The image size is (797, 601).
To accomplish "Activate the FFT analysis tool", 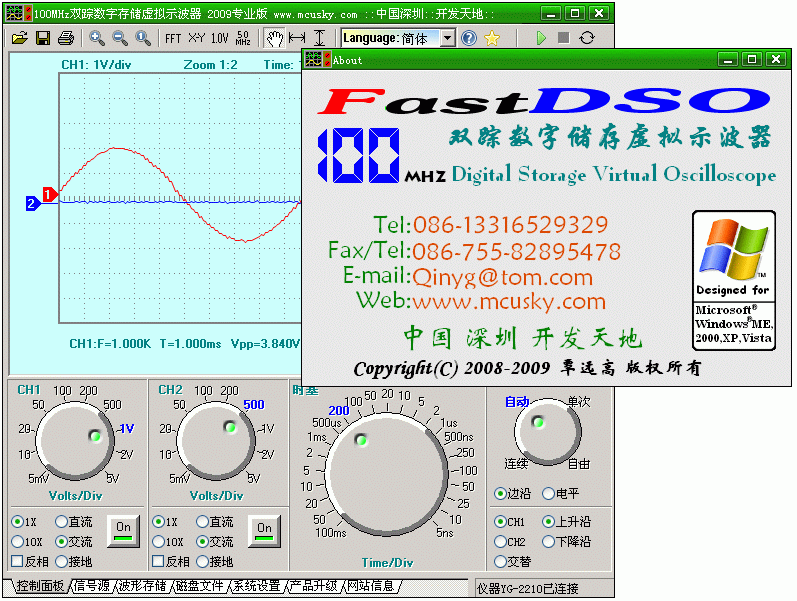I will pyautogui.click(x=173, y=38).
